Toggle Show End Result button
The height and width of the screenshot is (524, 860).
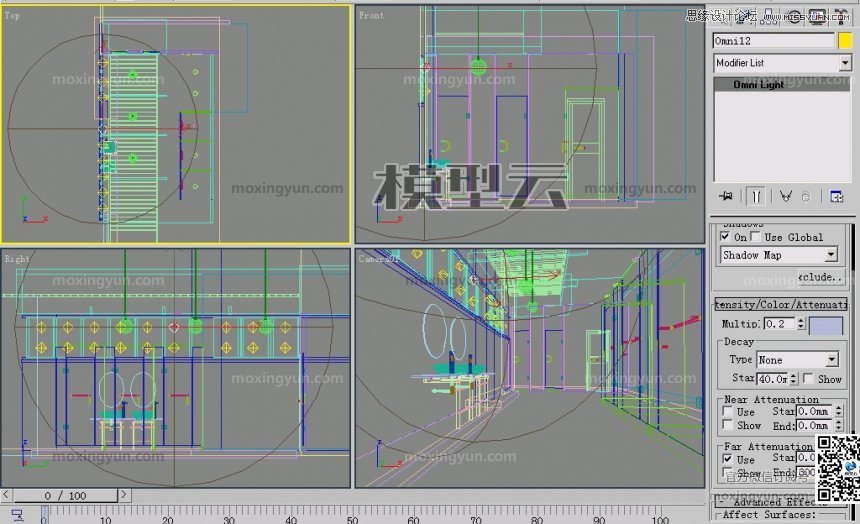coord(756,196)
